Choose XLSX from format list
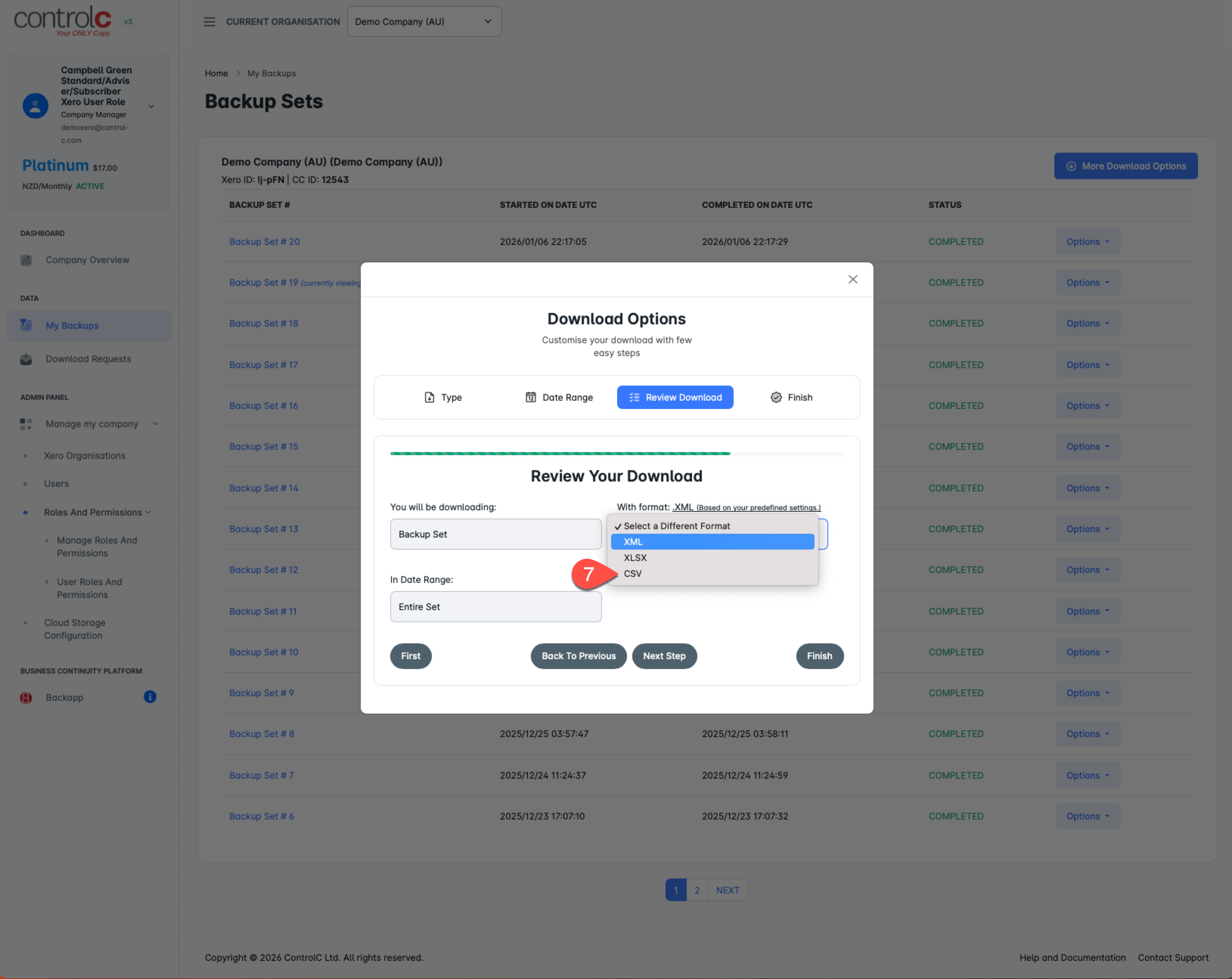The image size is (1232, 979). click(635, 558)
